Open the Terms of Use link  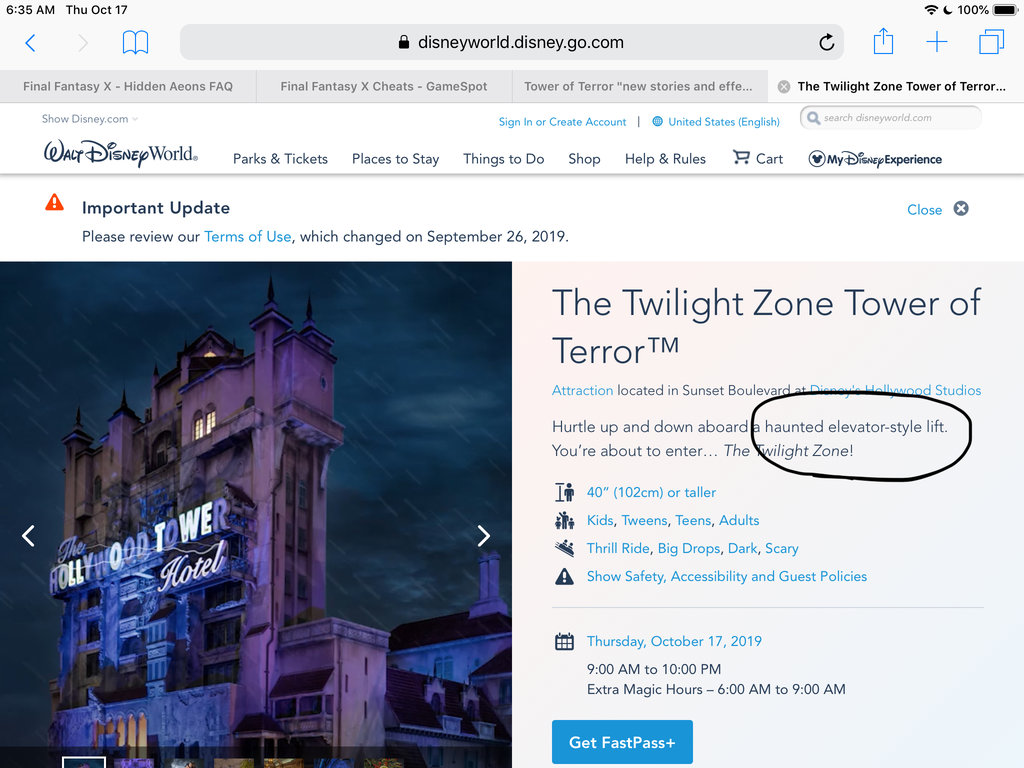point(248,236)
